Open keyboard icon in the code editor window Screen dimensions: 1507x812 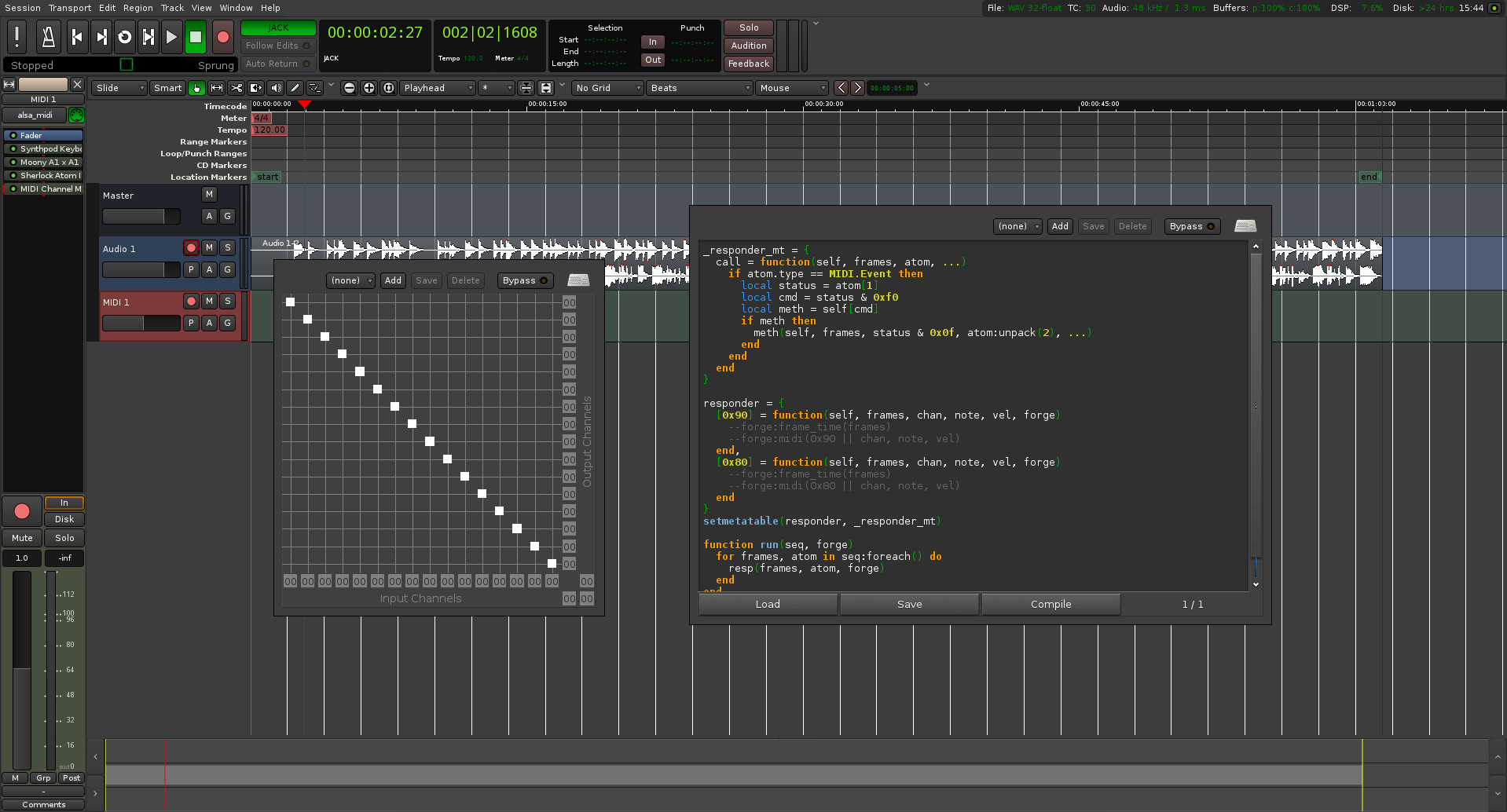(1245, 226)
